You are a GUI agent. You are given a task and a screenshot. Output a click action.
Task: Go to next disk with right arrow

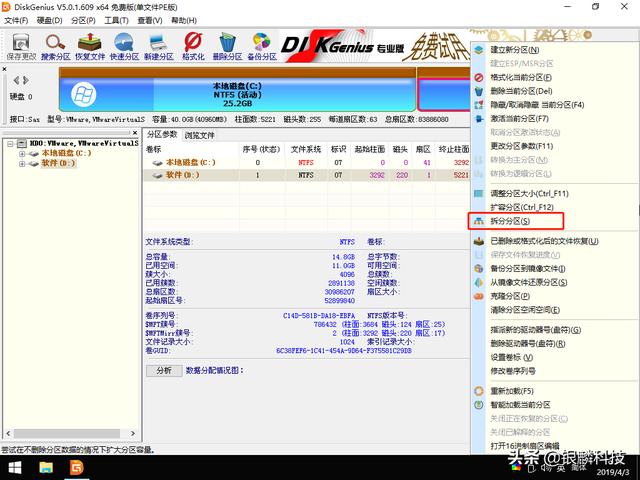26,80
